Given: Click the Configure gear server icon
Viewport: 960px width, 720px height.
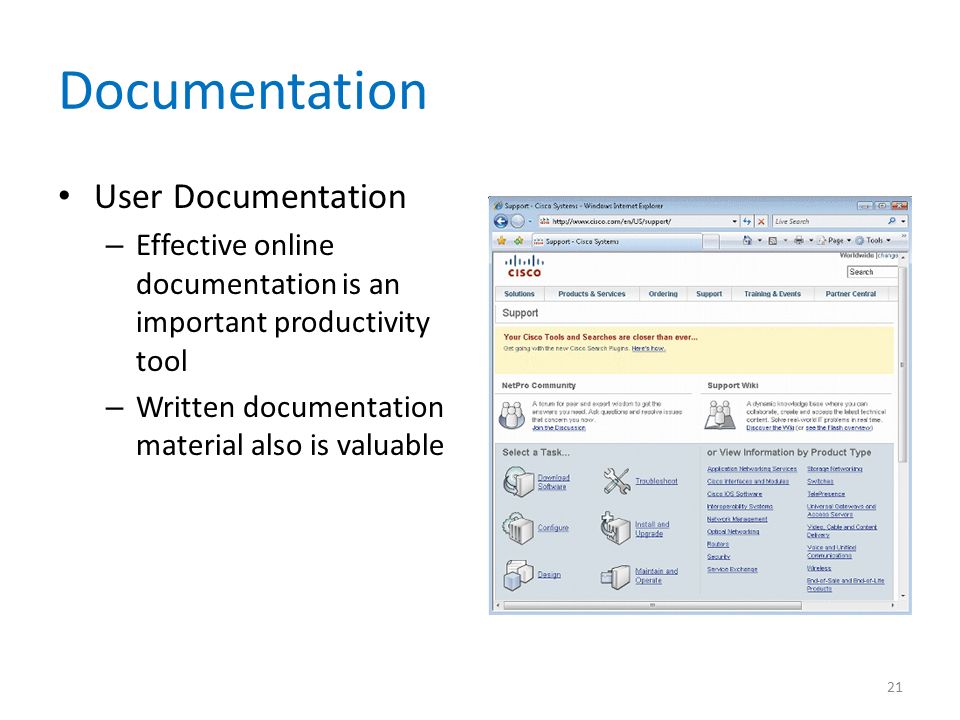Looking at the screenshot, I should [518, 528].
